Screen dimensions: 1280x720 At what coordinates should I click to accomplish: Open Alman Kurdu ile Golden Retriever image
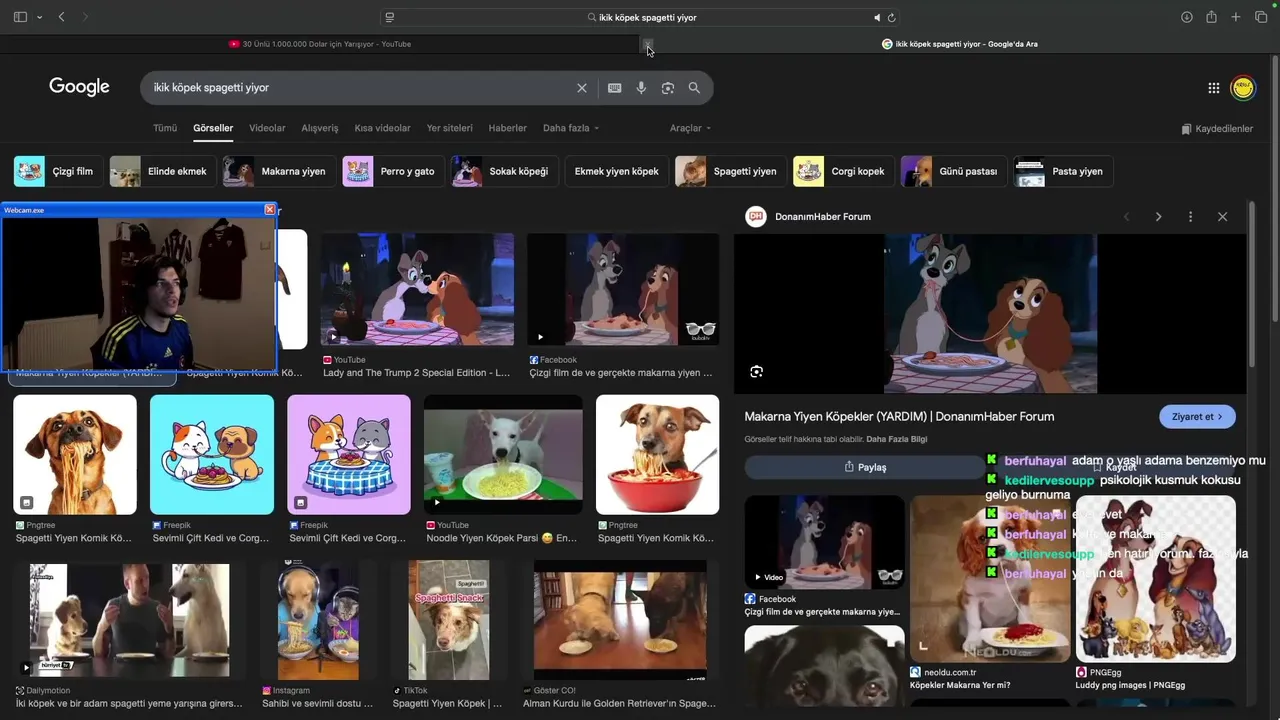pyautogui.click(x=620, y=620)
